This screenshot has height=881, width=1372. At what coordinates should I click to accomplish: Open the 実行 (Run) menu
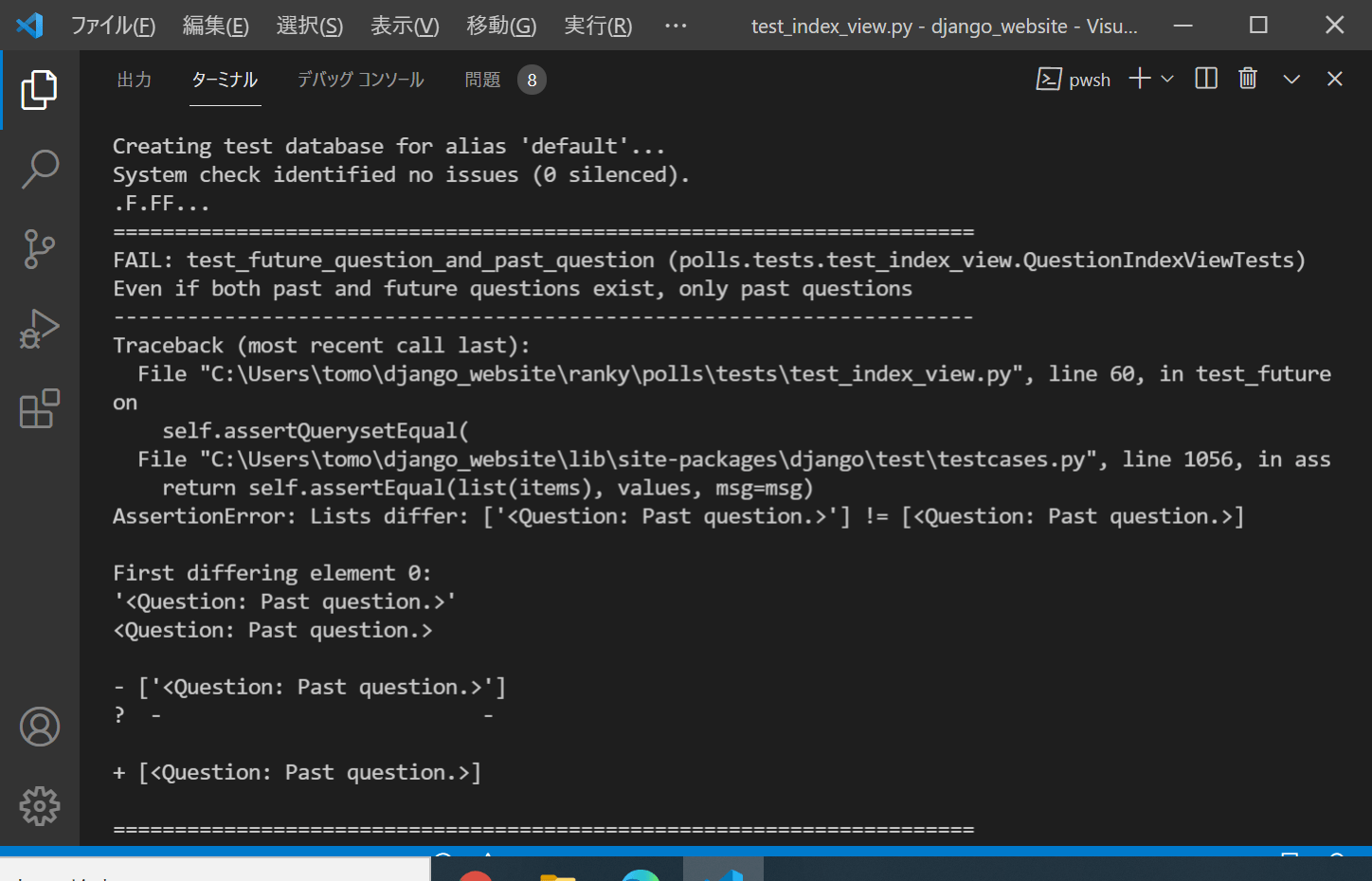598,26
